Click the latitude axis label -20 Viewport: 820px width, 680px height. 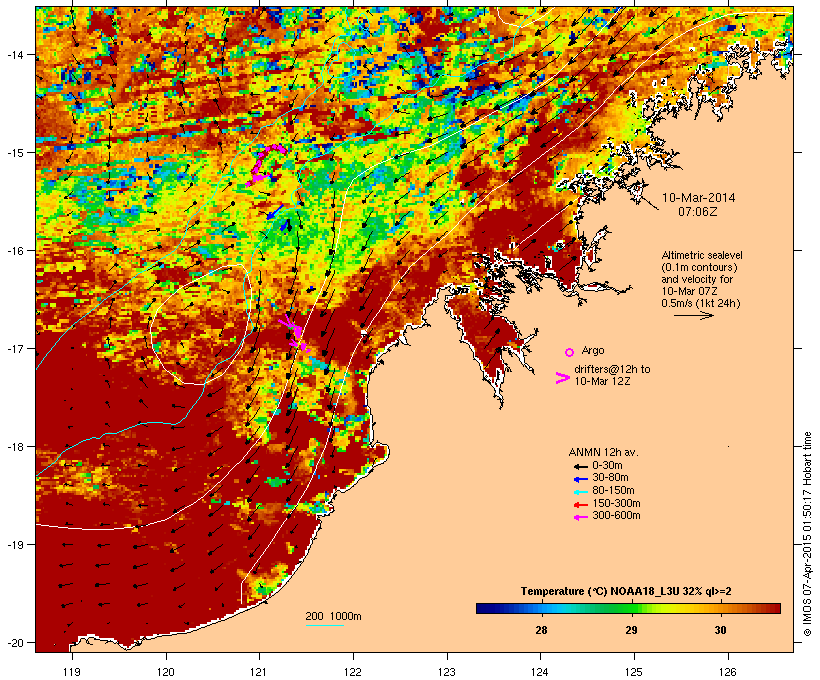[x=14, y=642]
